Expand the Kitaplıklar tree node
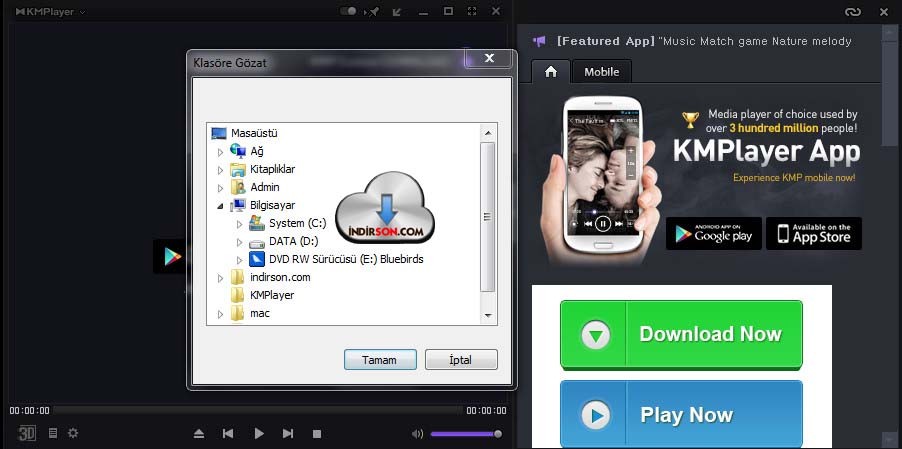 220,170
